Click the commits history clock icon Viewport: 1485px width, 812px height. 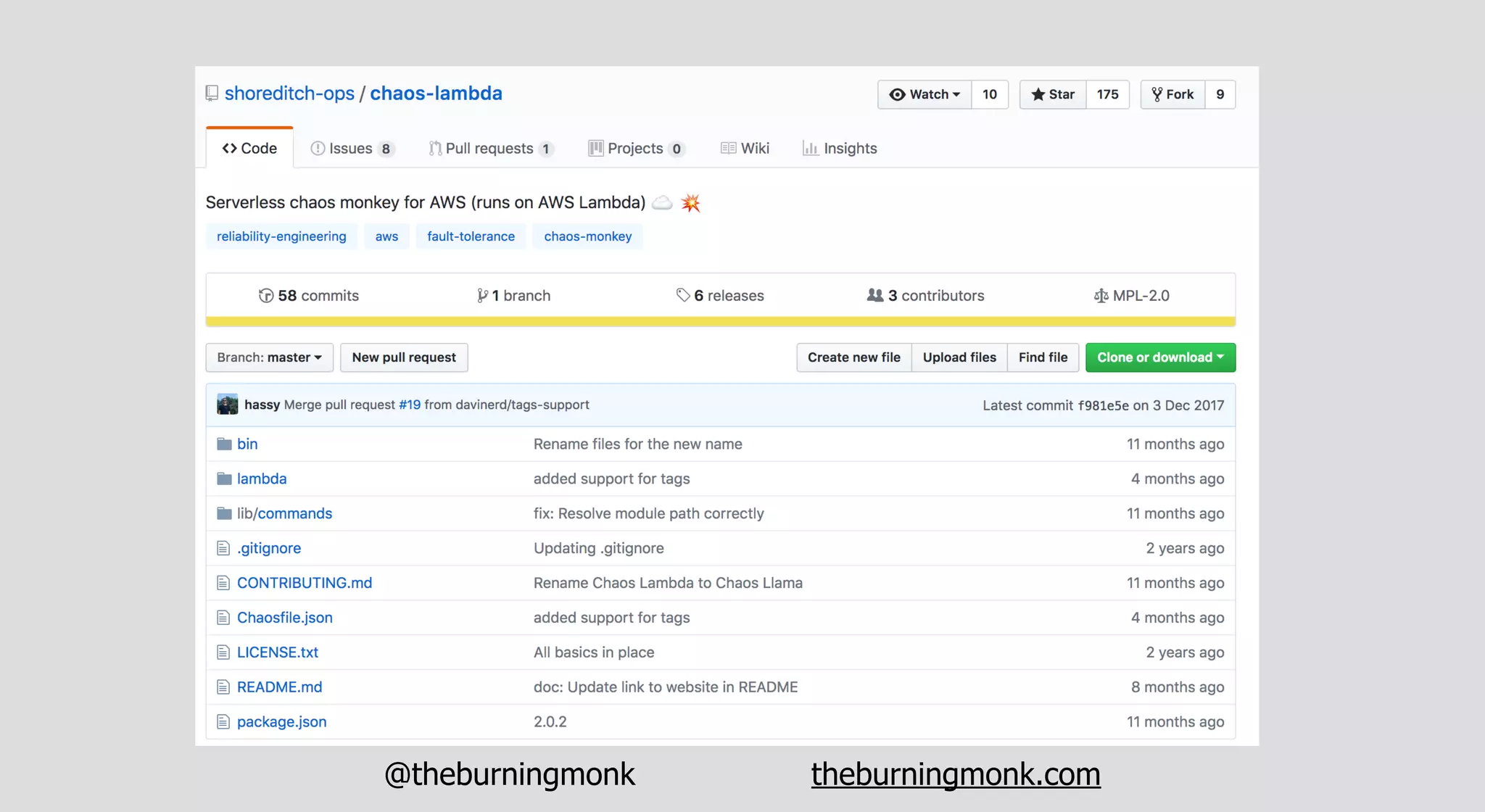[x=266, y=296]
